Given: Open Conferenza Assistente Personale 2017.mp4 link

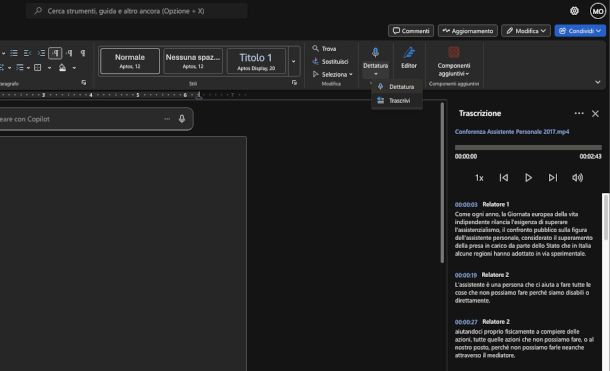Looking at the screenshot, I should pyautogui.click(x=512, y=132).
